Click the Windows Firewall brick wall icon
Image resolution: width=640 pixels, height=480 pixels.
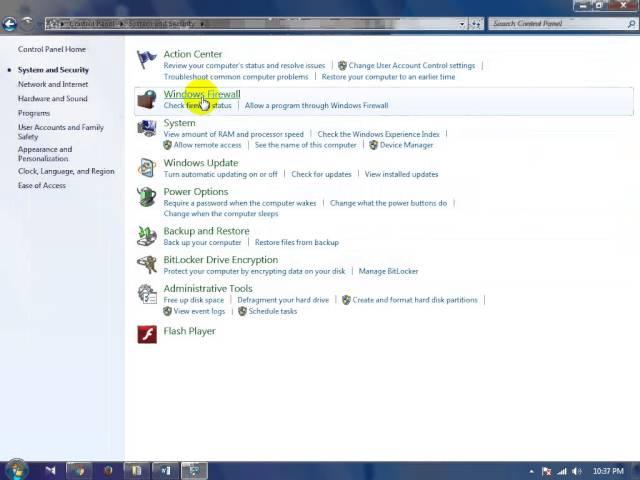point(147,100)
